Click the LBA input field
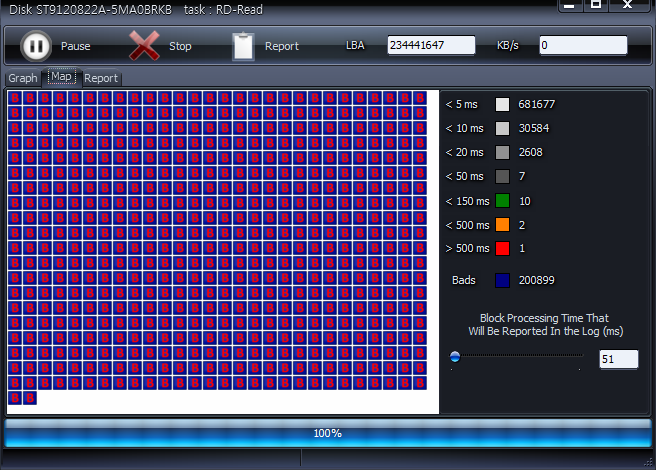656x470 pixels. (x=431, y=46)
